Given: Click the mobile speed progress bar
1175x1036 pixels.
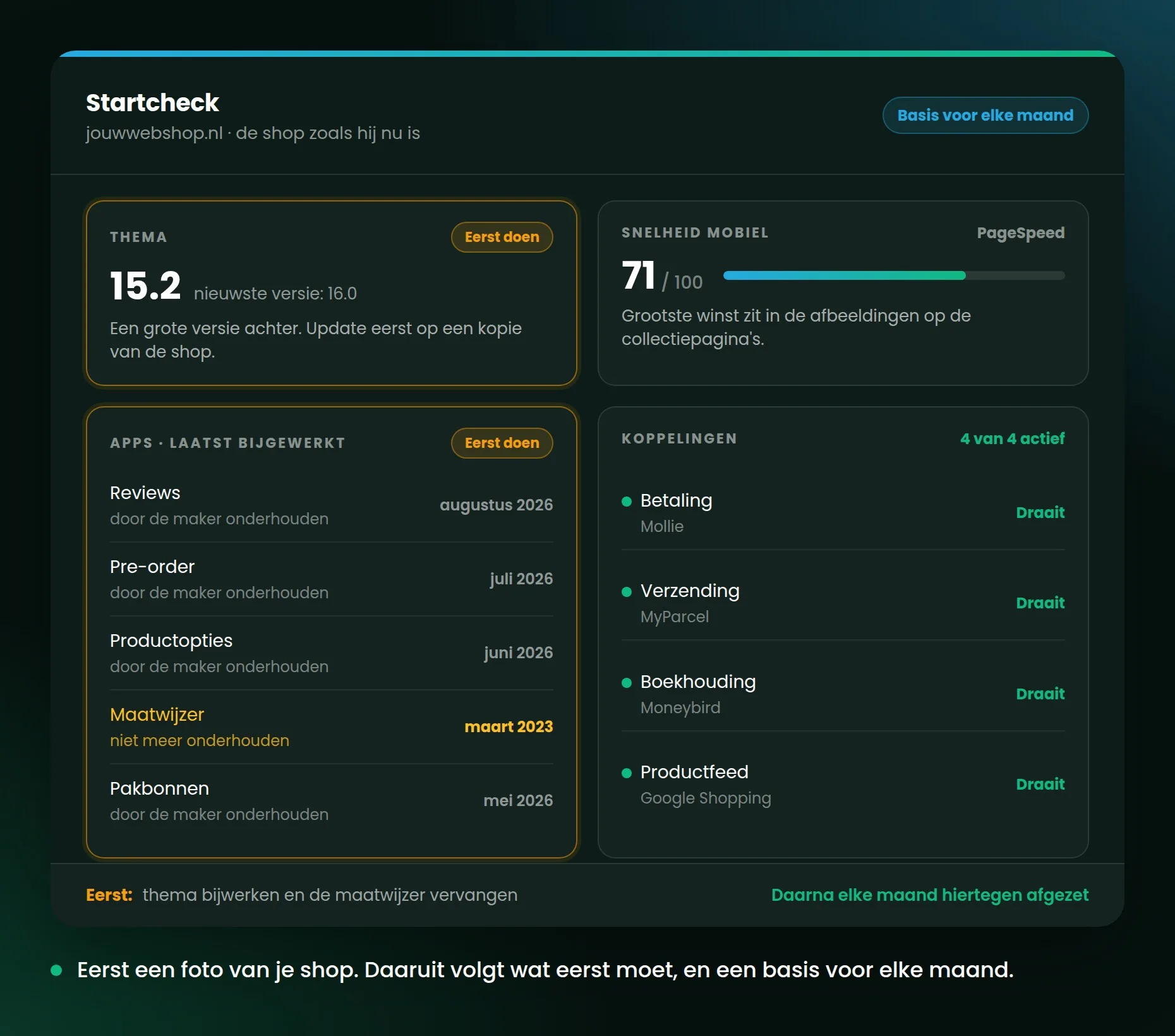Looking at the screenshot, I should 894,275.
